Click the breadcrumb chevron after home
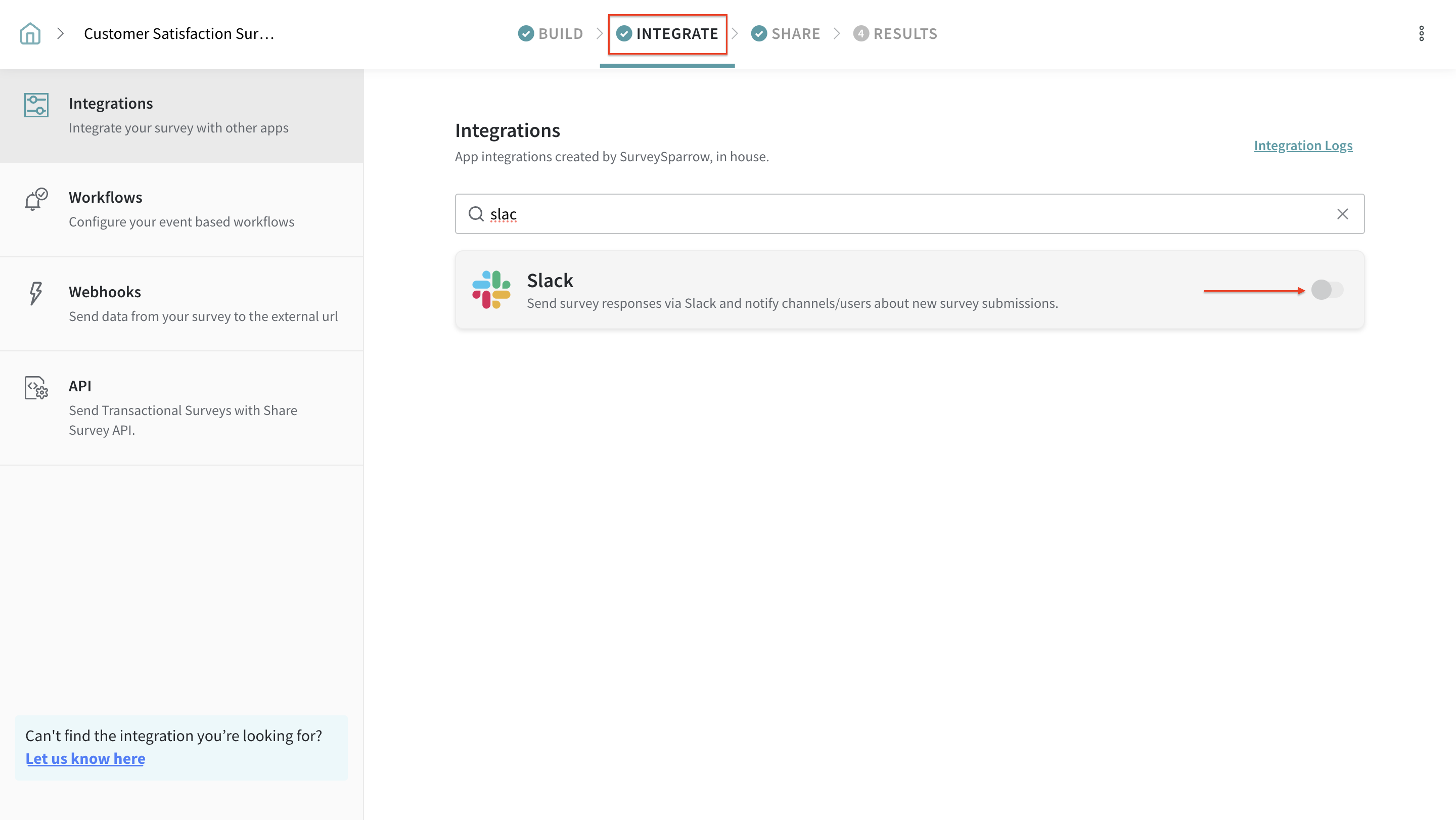Screen dimensions: 1456x820 (x=61, y=33)
